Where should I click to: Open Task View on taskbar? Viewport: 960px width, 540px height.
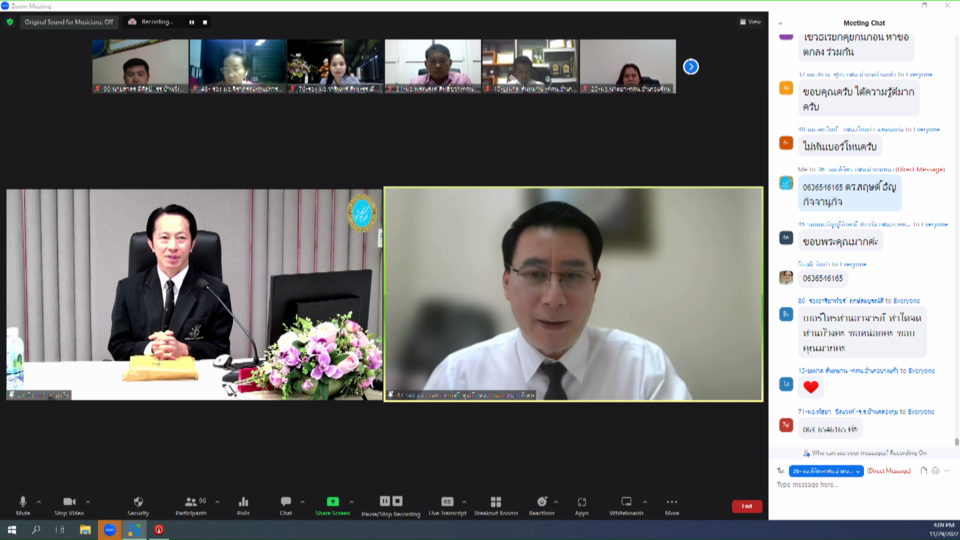pyautogui.click(x=60, y=530)
